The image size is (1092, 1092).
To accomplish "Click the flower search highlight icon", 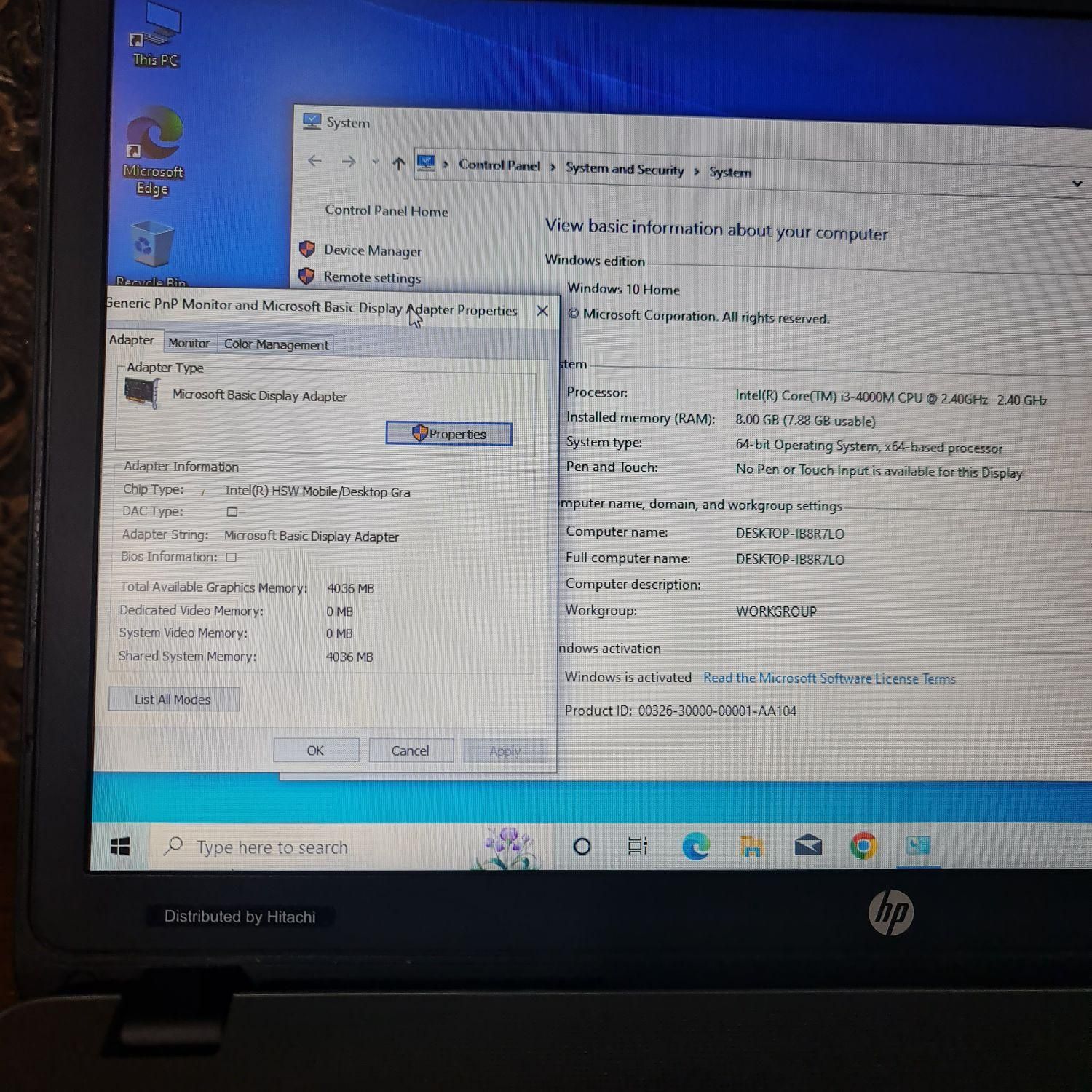I will (x=508, y=847).
